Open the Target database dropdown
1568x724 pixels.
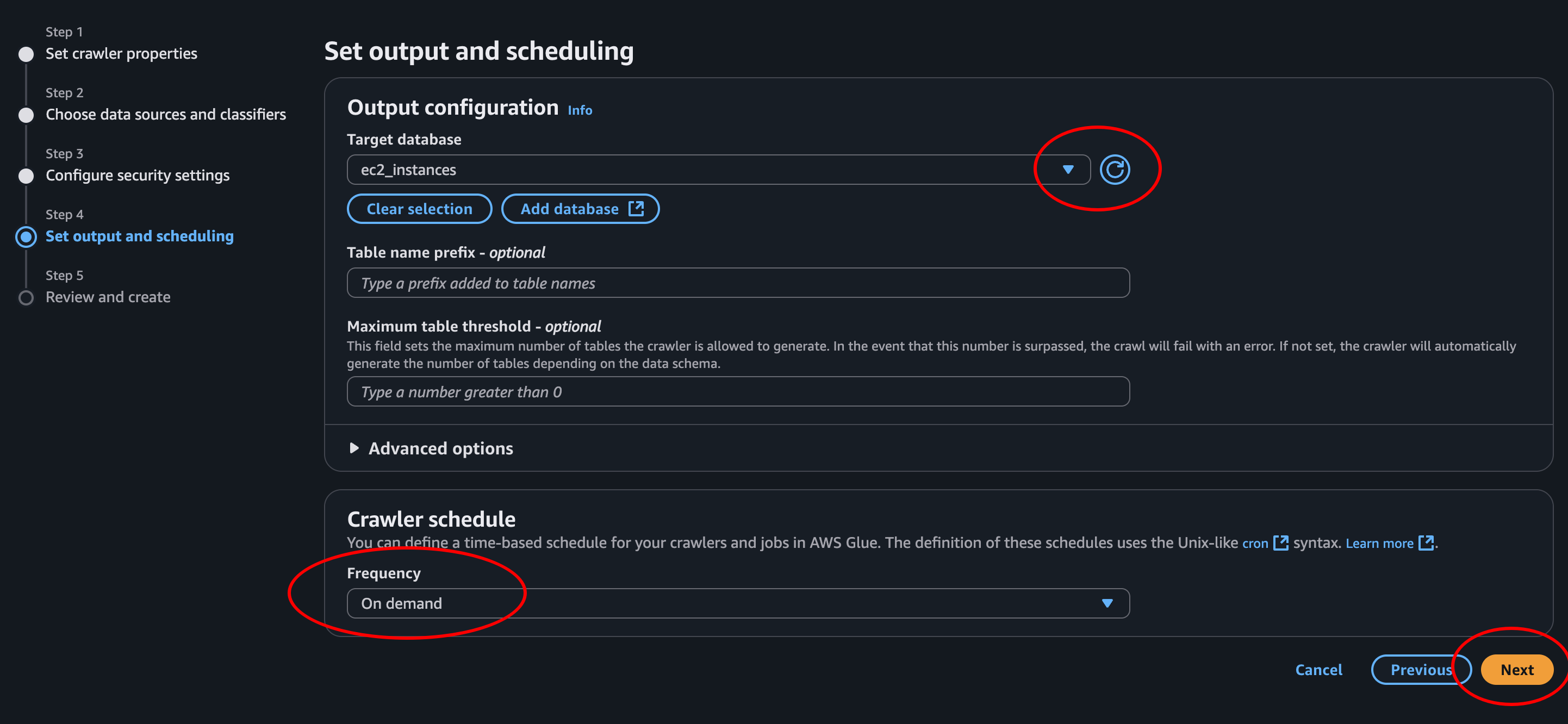718,170
